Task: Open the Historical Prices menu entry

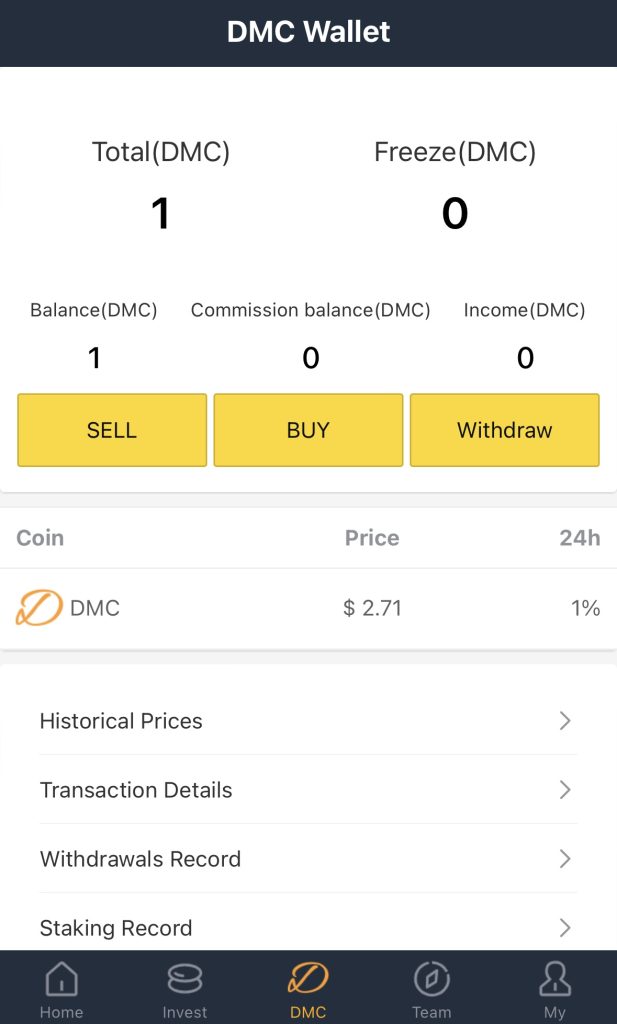Action: pos(121,721)
